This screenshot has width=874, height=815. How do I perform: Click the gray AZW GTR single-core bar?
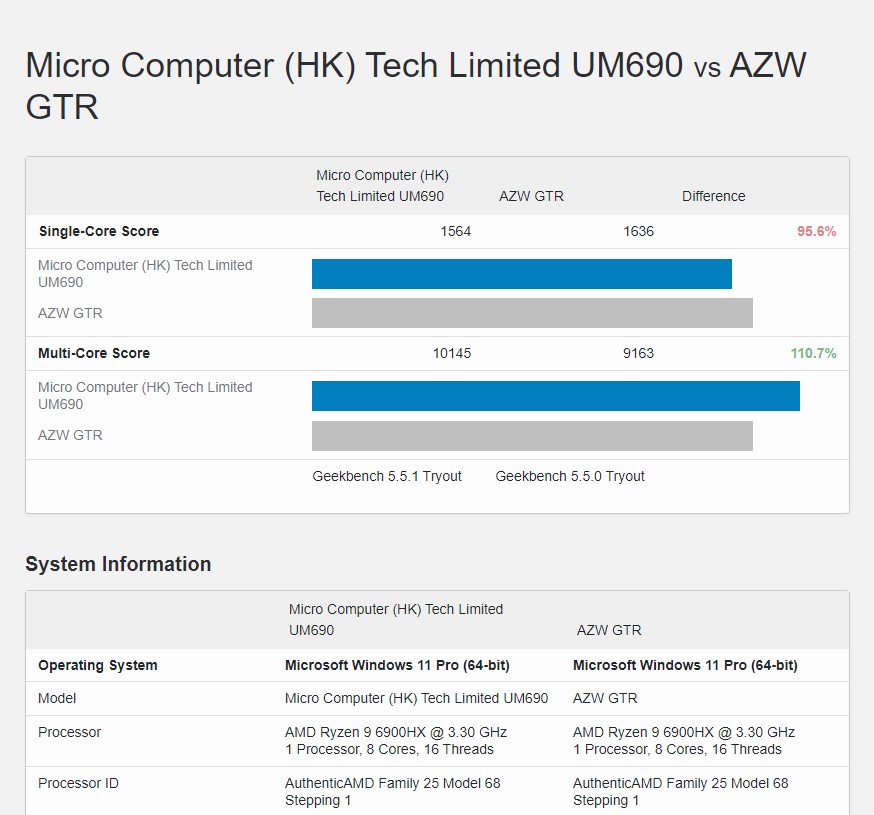(532, 313)
